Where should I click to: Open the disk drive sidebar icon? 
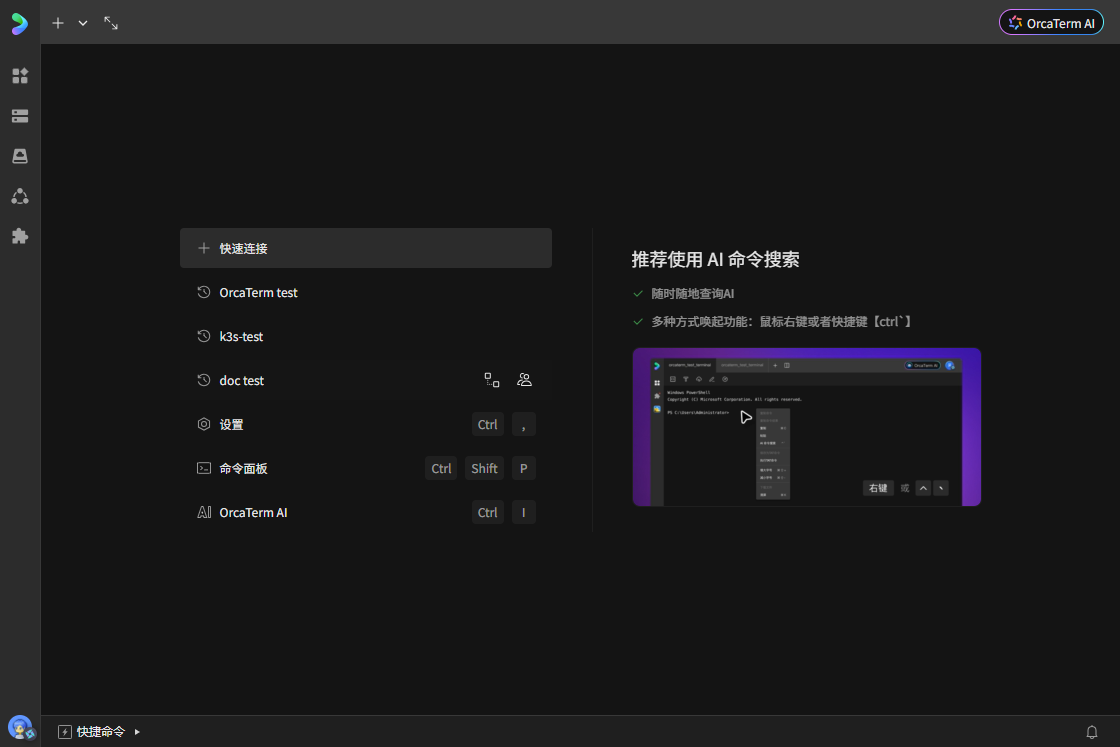click(20, 156)
